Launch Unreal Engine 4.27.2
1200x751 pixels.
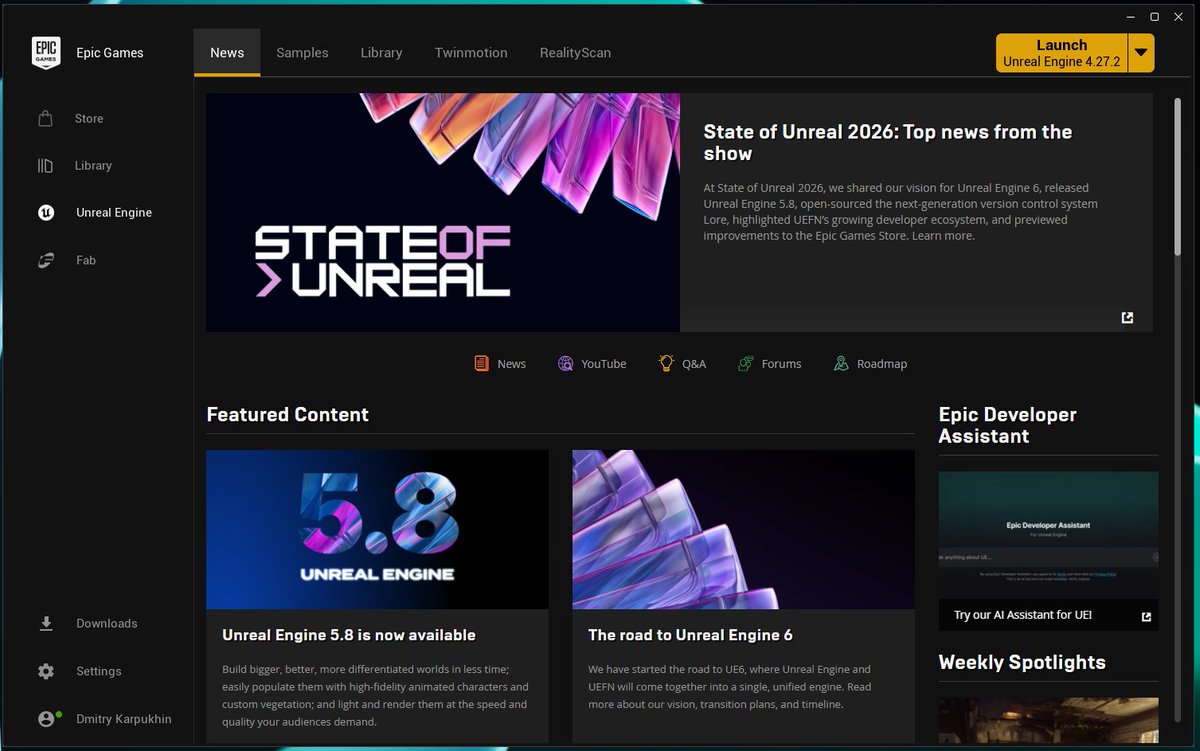pos(1062,53)
